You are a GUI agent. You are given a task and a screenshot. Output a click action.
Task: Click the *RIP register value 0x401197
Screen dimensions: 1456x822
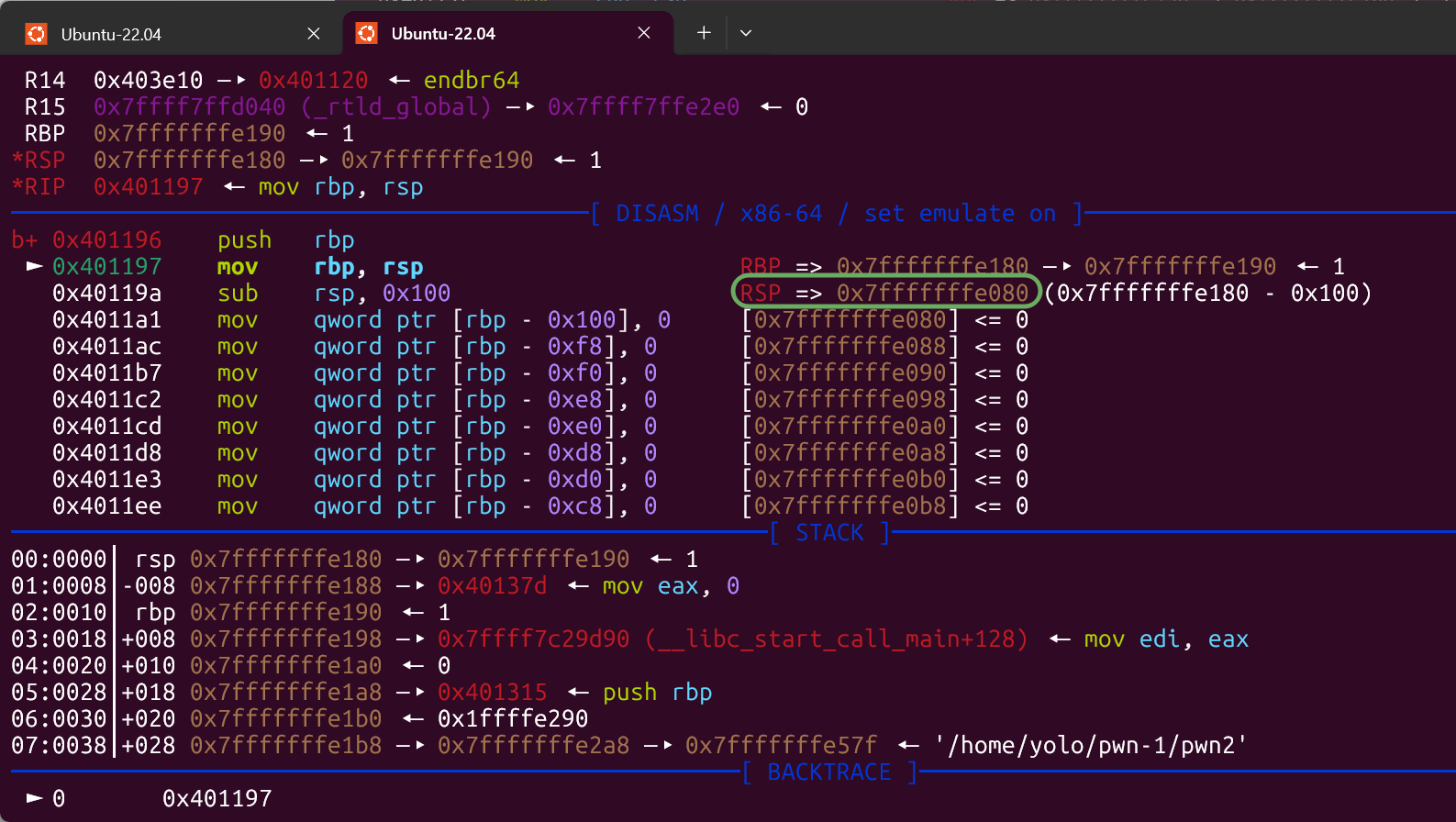click(x=148, y=187)
